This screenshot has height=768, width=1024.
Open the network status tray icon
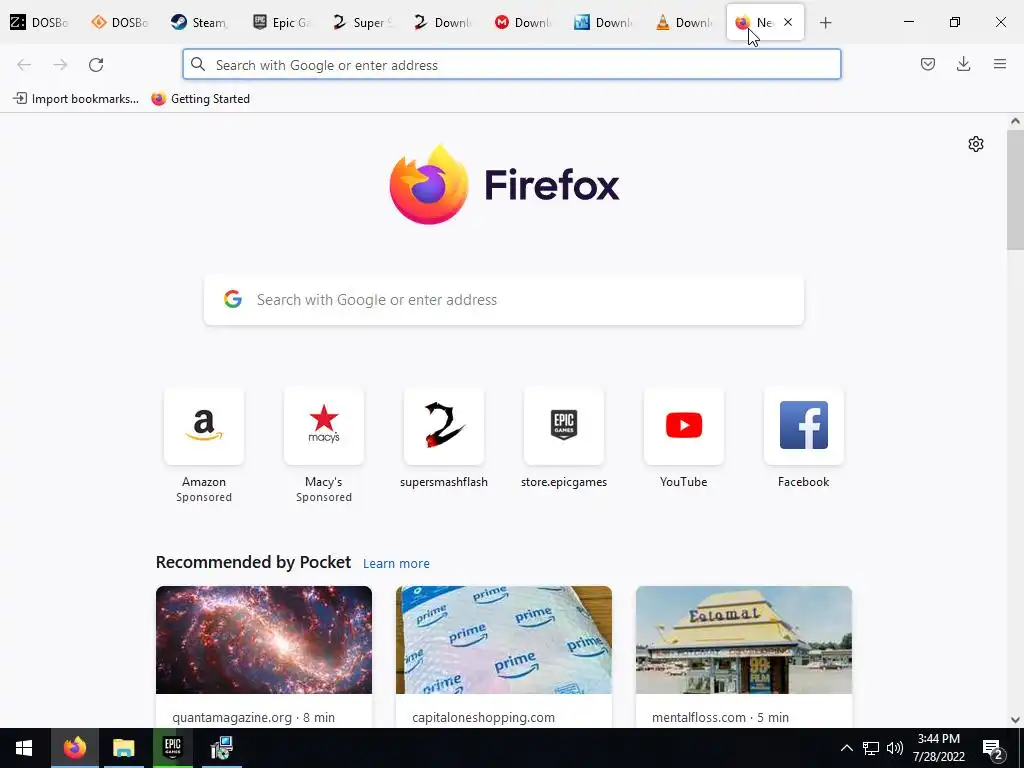[x=871, y=748]
